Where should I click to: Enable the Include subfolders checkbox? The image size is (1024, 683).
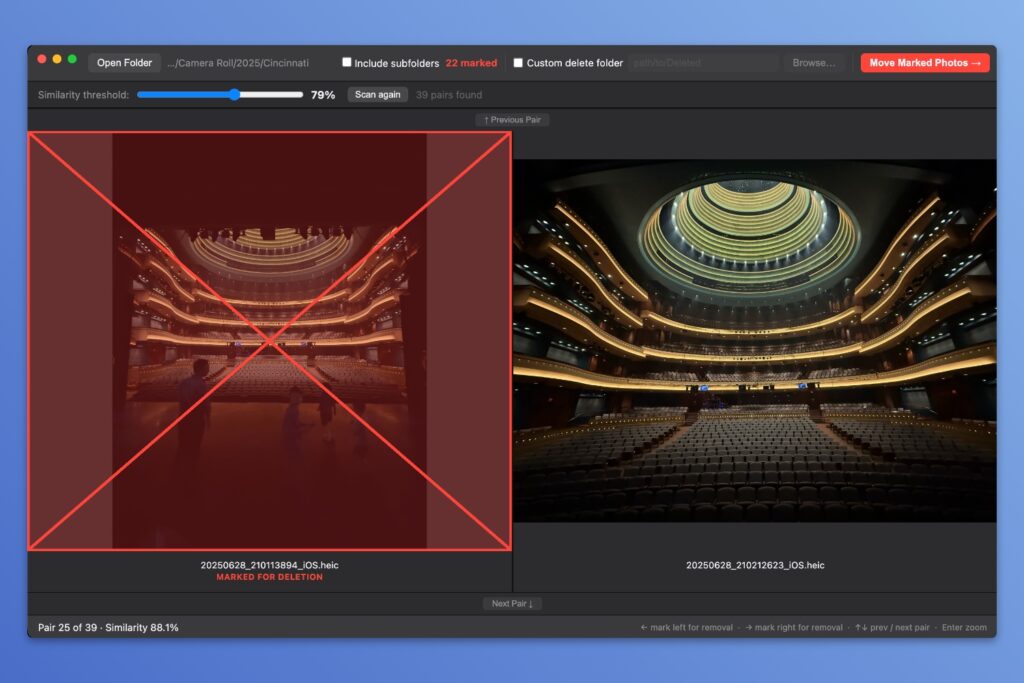[347, 62]
